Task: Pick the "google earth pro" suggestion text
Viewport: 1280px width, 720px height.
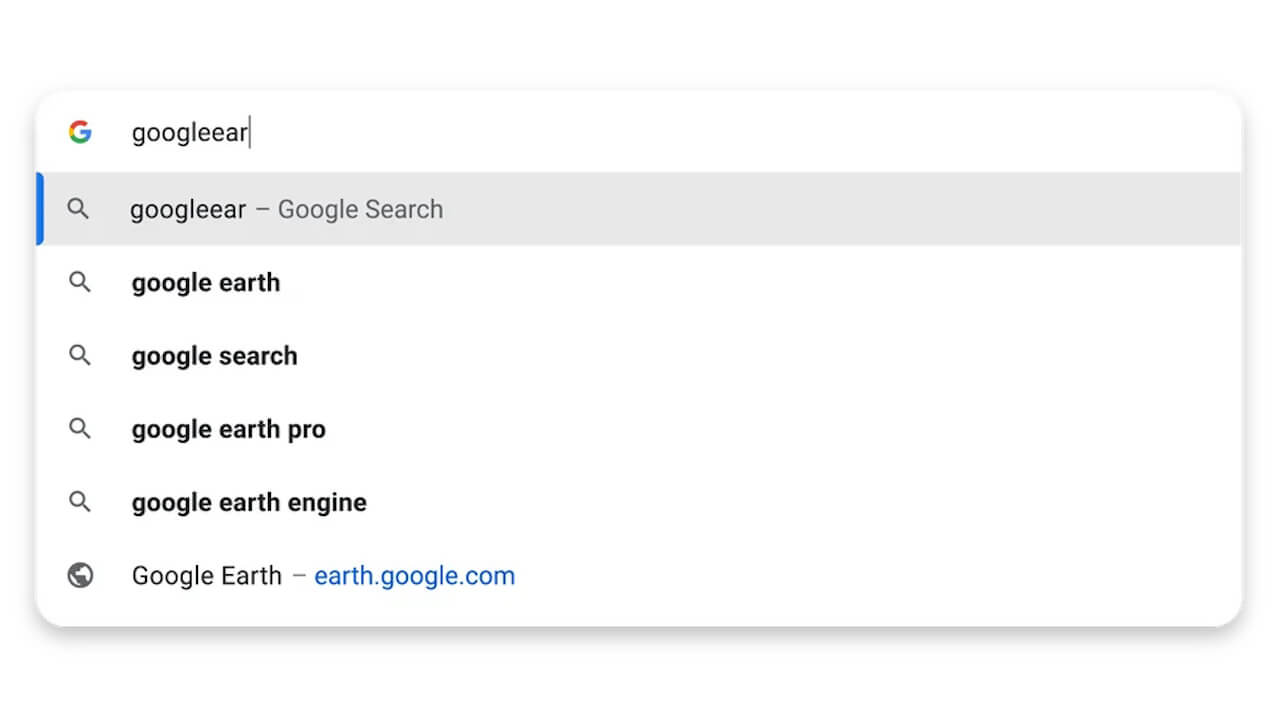Action: (x=228, y=429)
